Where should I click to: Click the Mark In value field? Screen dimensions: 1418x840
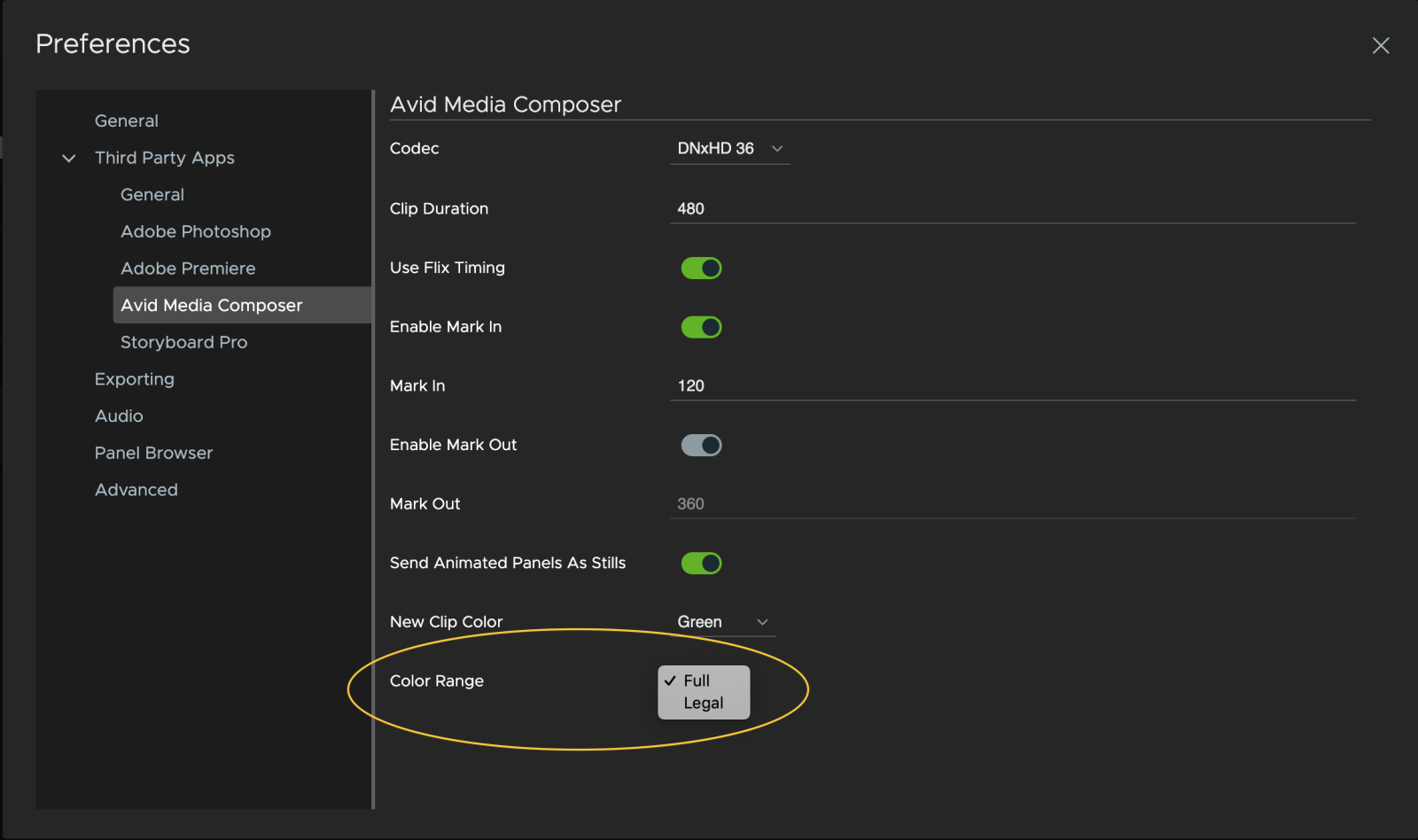click(x=1012, y=386)
